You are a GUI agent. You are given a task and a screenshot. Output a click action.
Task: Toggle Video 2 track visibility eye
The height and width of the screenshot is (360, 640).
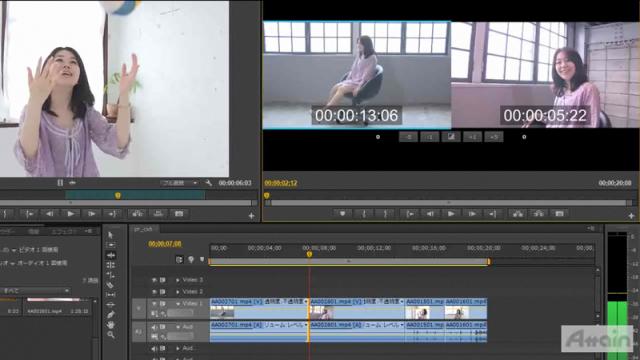tap(154, 292)
